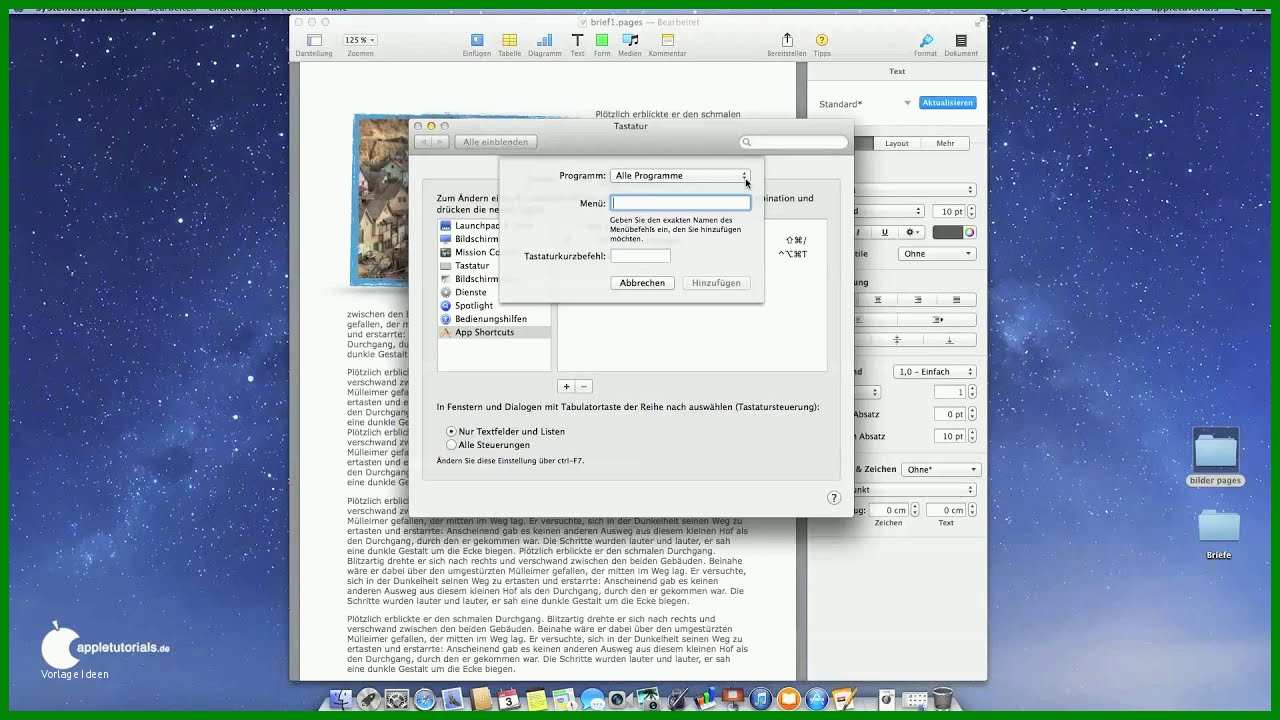
Task: Open Pages icon in the Dock
Action: [845, 699]
